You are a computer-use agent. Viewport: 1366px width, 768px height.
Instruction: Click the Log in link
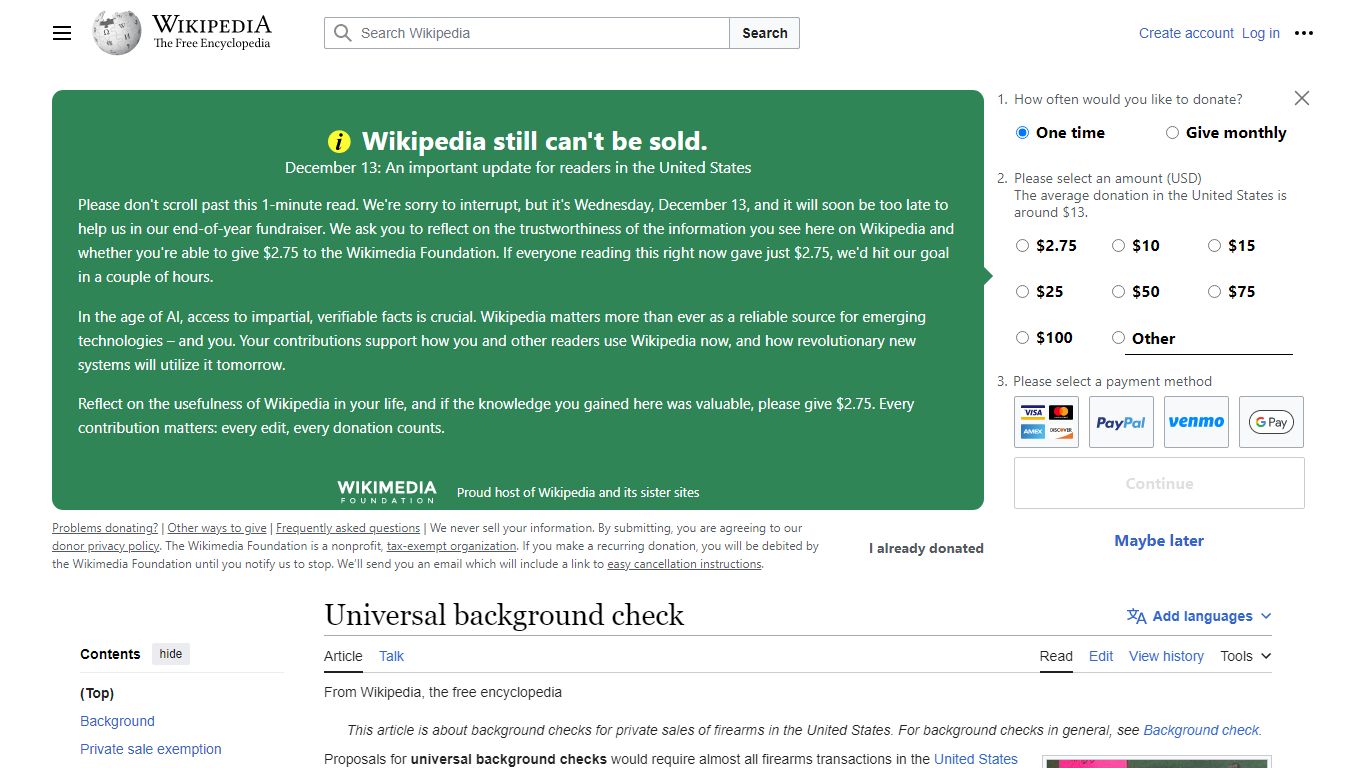click(x=1261, y=33)
